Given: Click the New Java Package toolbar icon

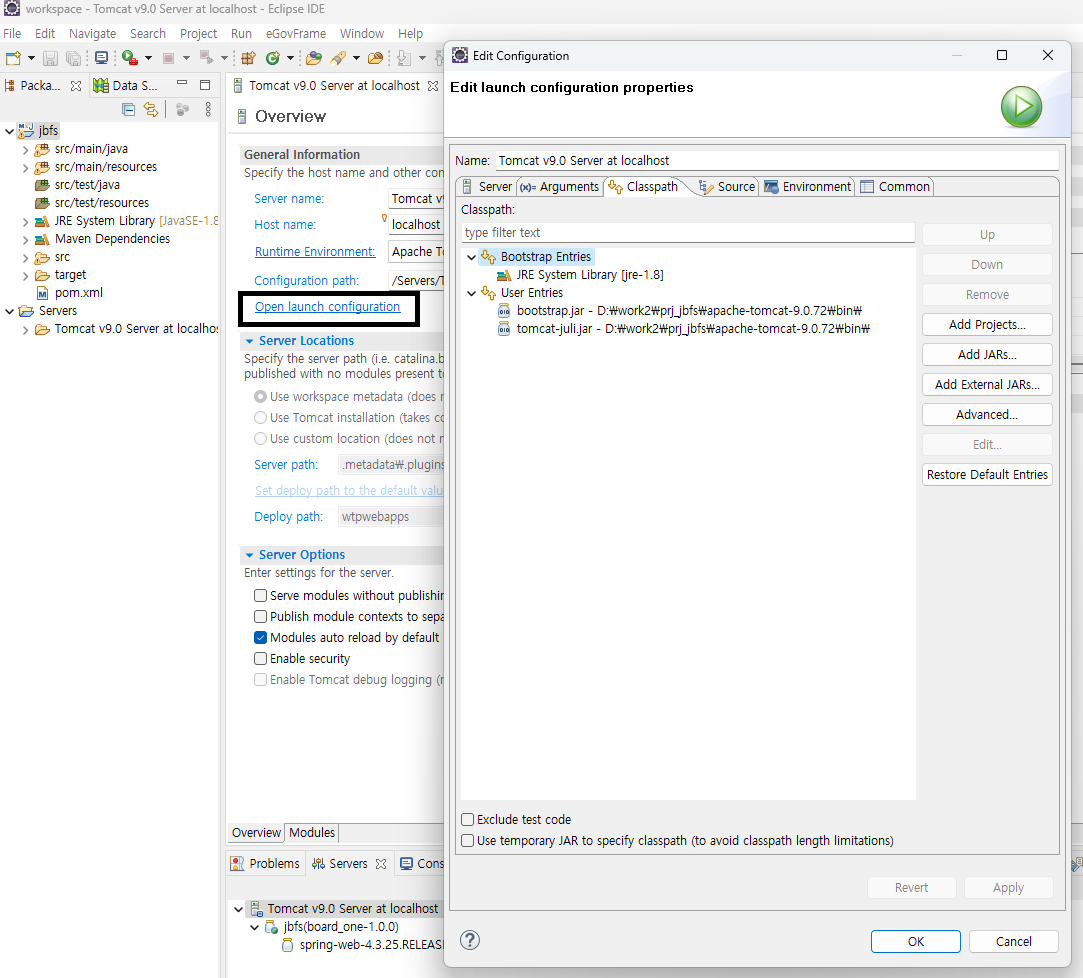Looking at the screenshot, I should [x=249, y=58].
